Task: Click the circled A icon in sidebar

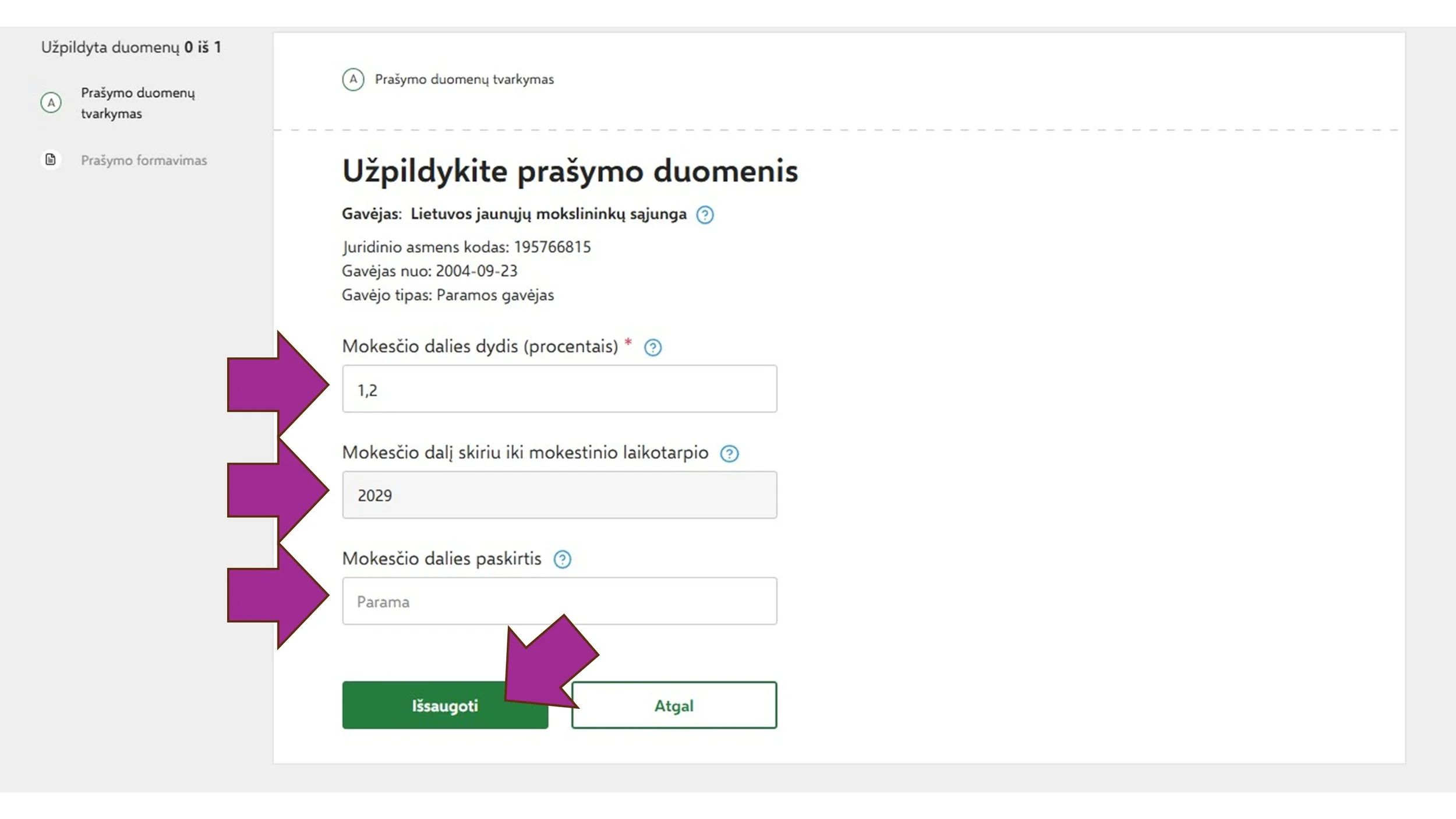Action: pos(51,103)
